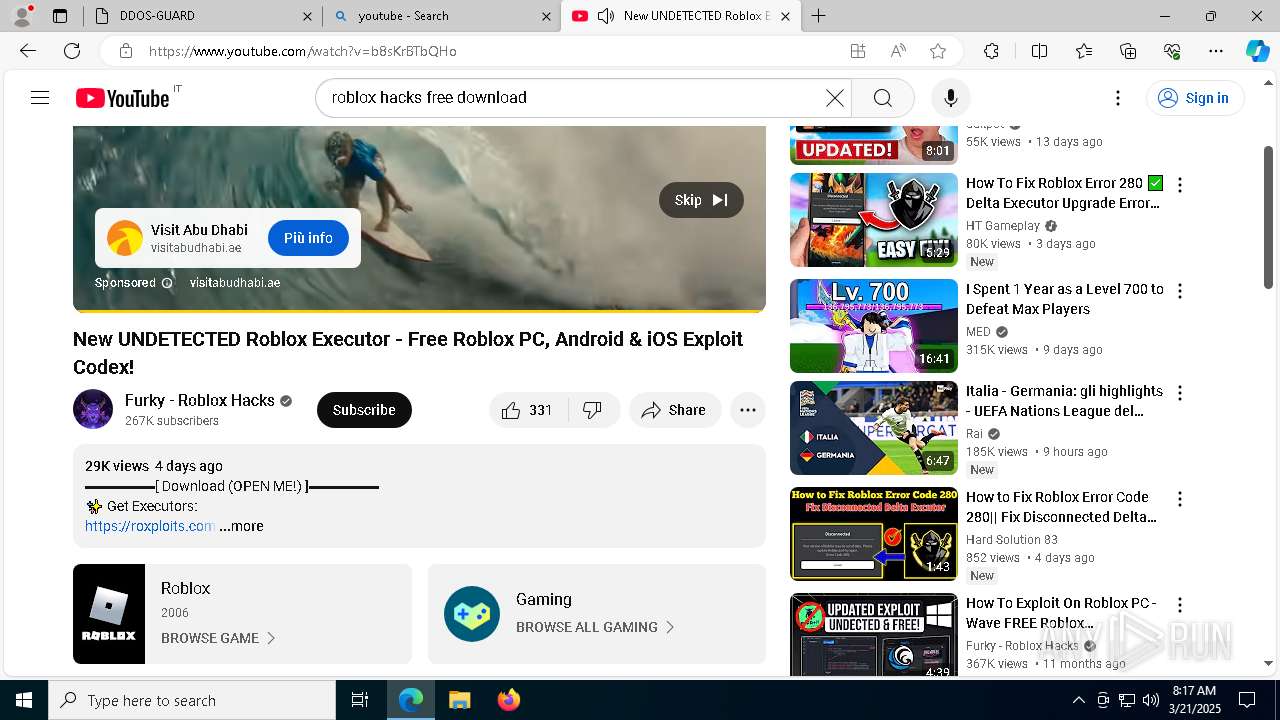Image resolution: width=1280 pixels, height=720 pixels.
Task: Close the youtube - Search tab
Action: click(x=547, y=16)
